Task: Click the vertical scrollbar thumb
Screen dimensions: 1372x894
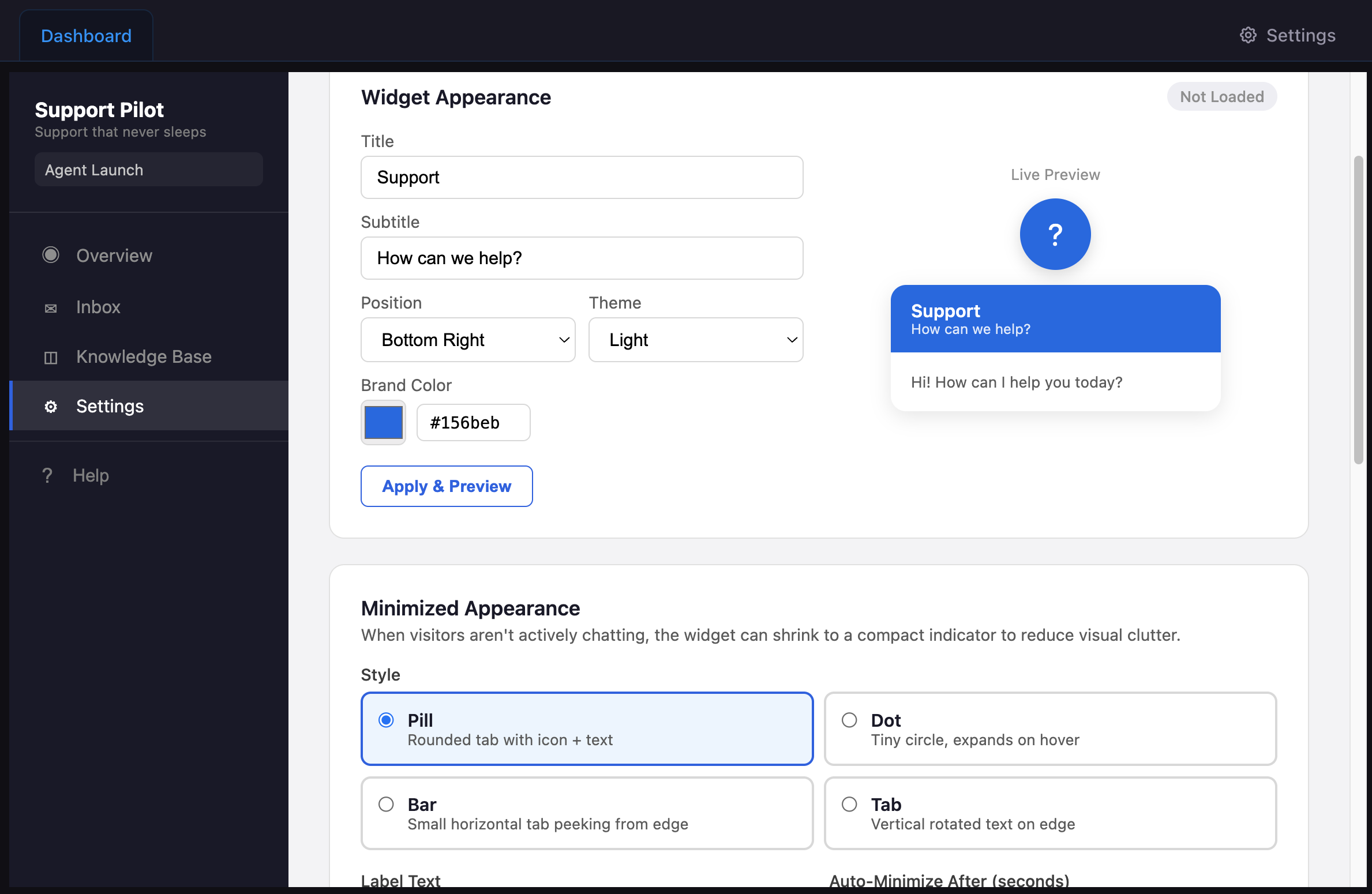Action: pos(1358,310)
